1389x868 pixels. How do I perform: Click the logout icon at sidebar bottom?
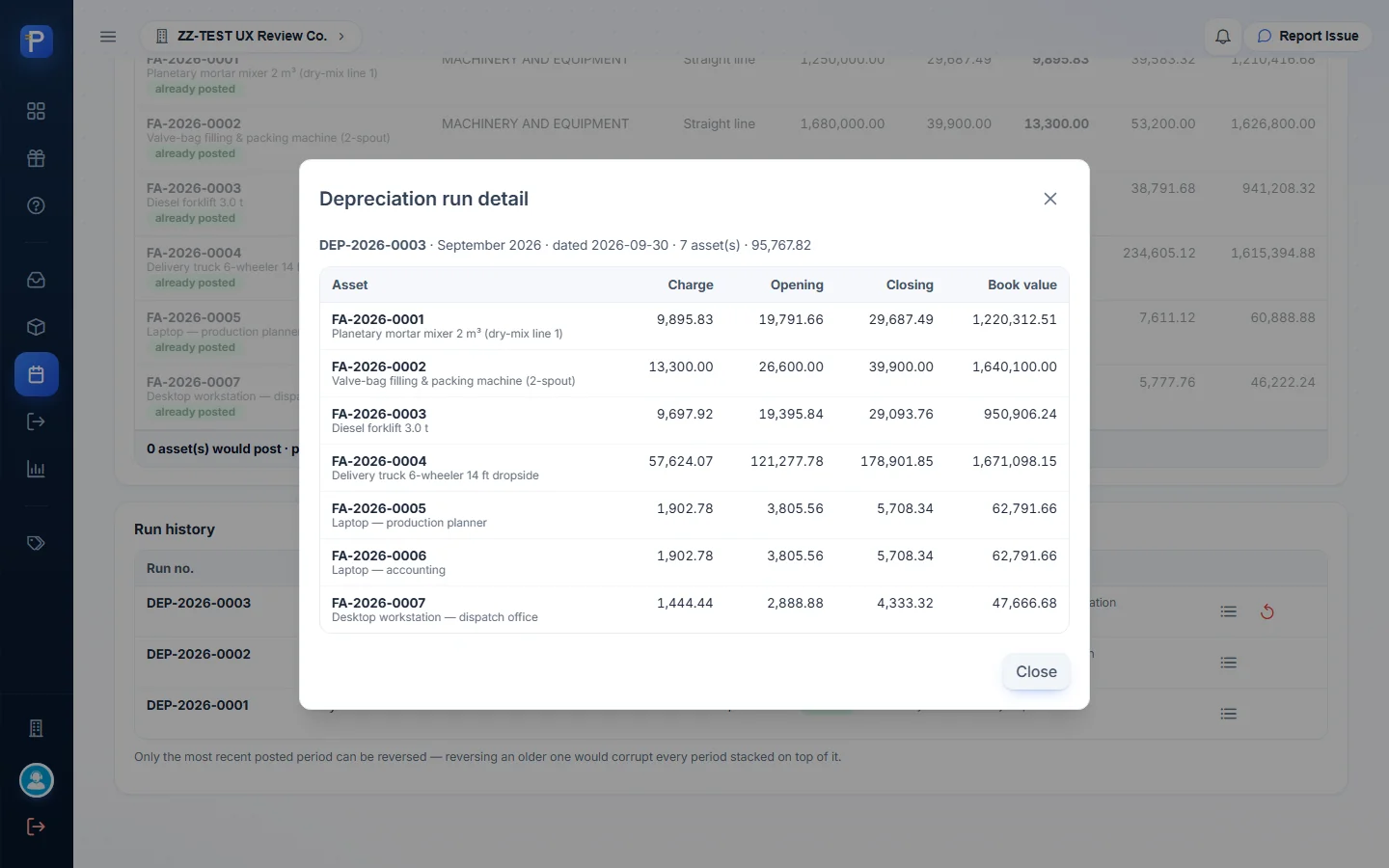pos(37,827)
